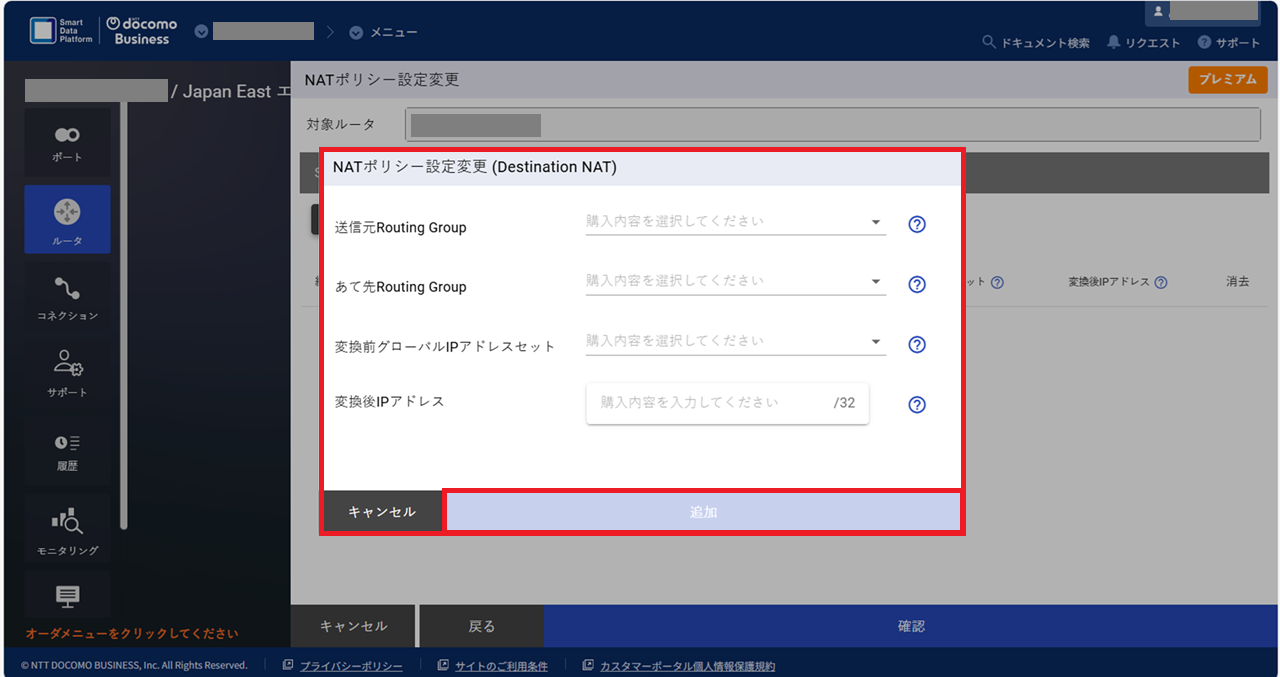This screenshot has height=677, width=1280.
Task: Click help icon for 送信元Routing Group
Action: [x=917, y=225]
